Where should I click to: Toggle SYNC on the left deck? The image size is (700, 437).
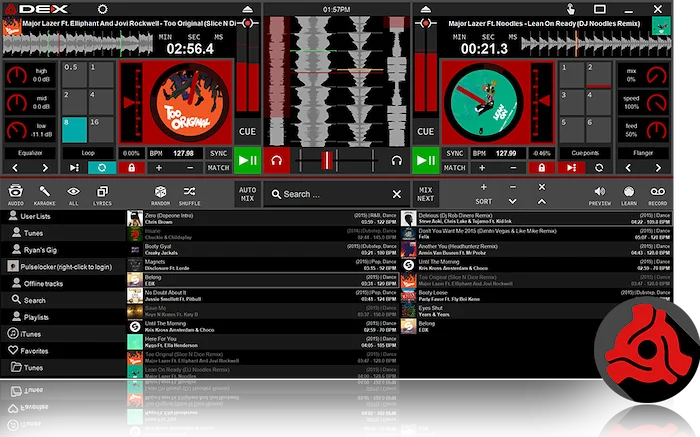click(217, 153)
